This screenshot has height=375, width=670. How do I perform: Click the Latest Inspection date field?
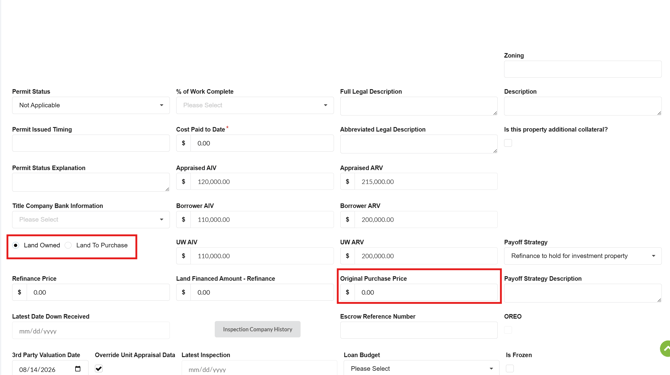259,368
